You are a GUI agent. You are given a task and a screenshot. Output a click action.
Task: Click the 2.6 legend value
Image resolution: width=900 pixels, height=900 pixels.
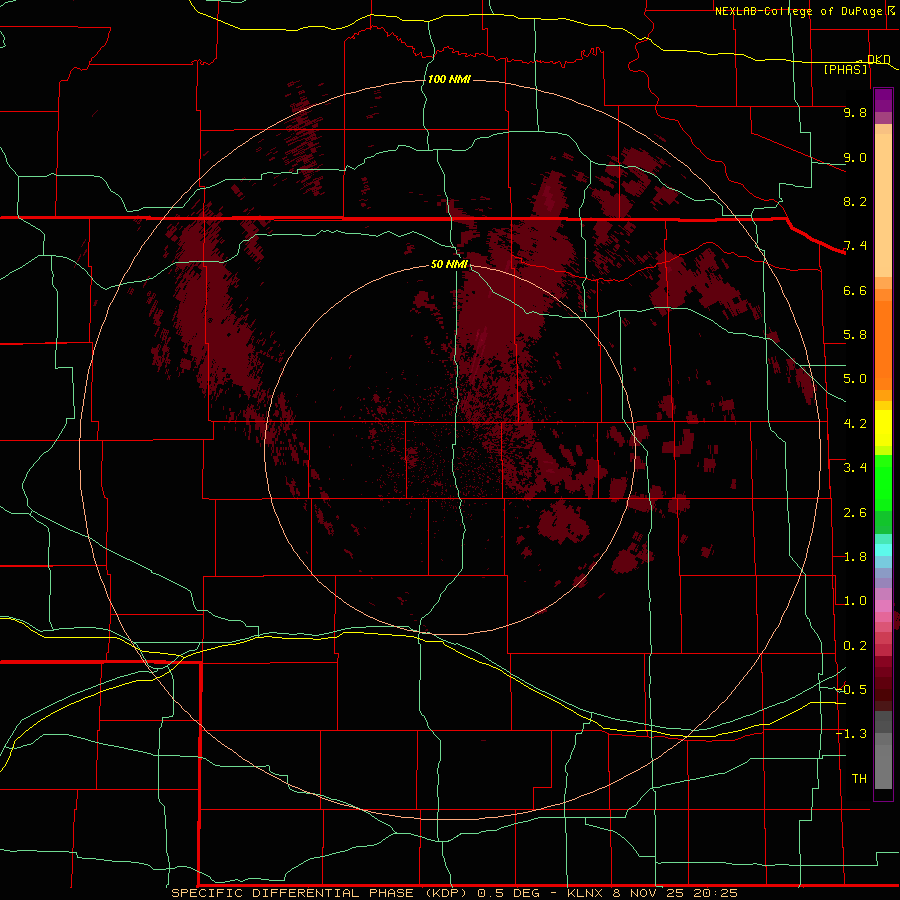coord(855,513)
